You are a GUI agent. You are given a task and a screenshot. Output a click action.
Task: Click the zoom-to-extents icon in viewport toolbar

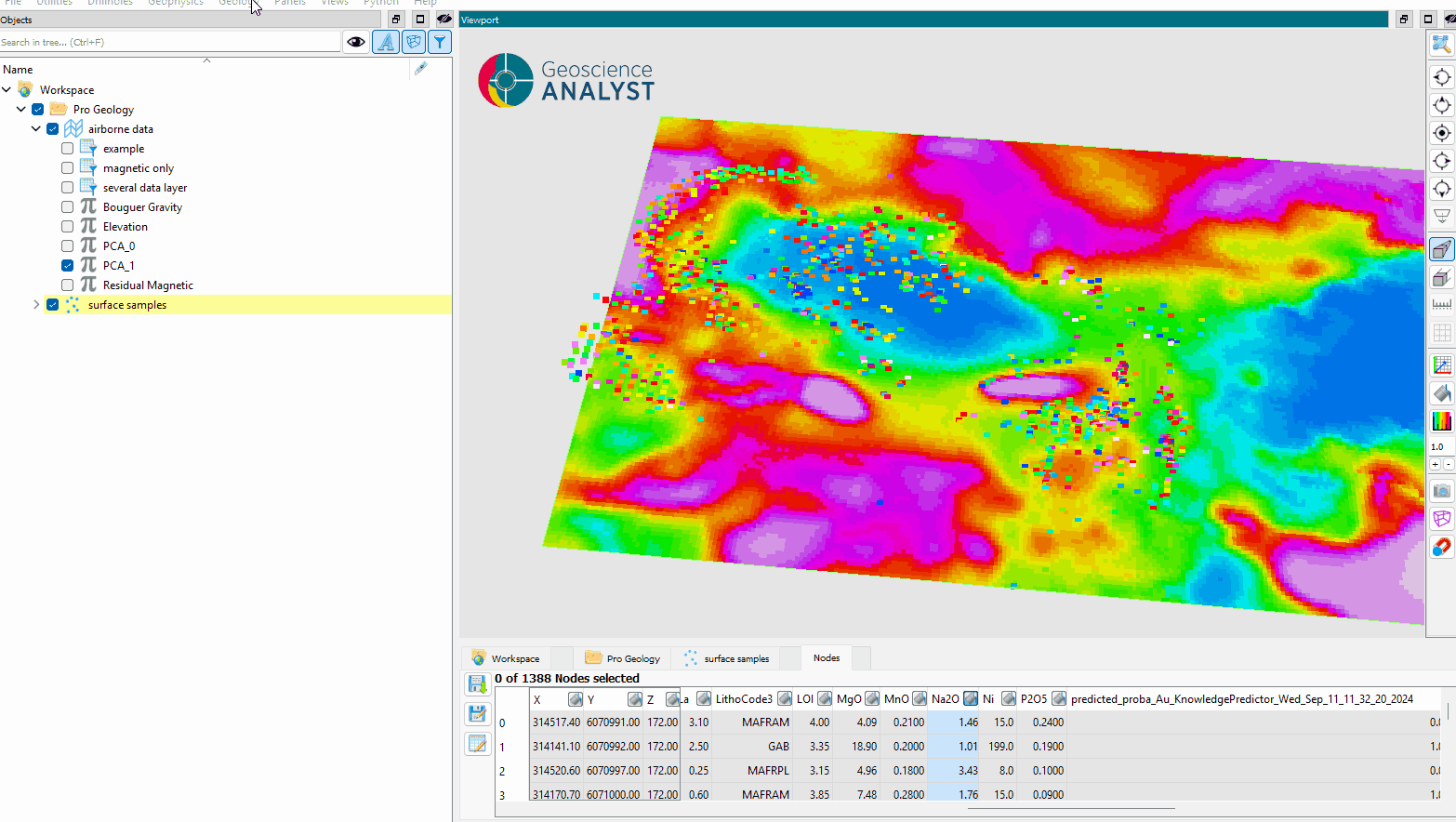(x=1441, y=44)
